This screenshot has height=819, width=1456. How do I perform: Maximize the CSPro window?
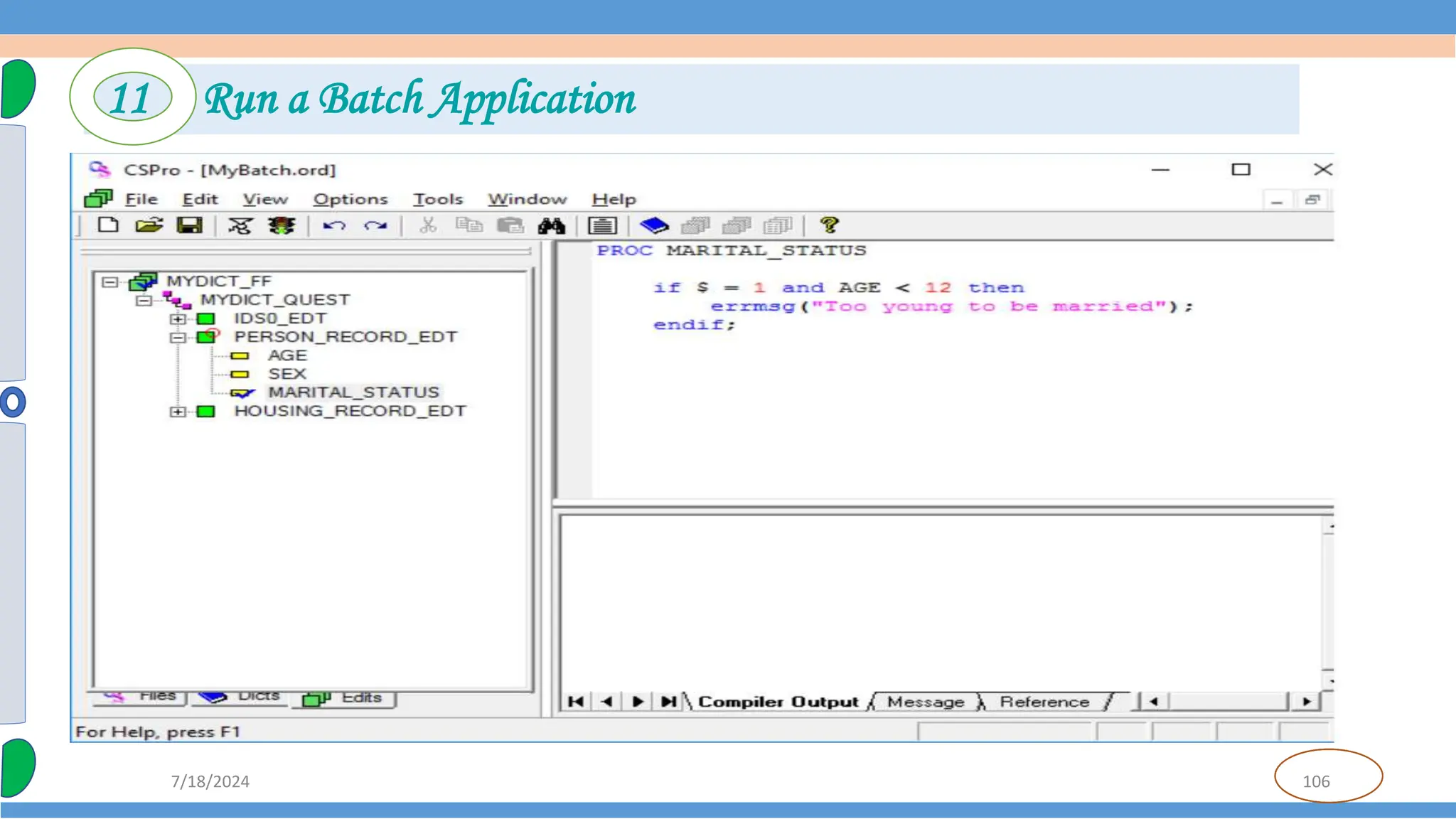coord(1241,170)
